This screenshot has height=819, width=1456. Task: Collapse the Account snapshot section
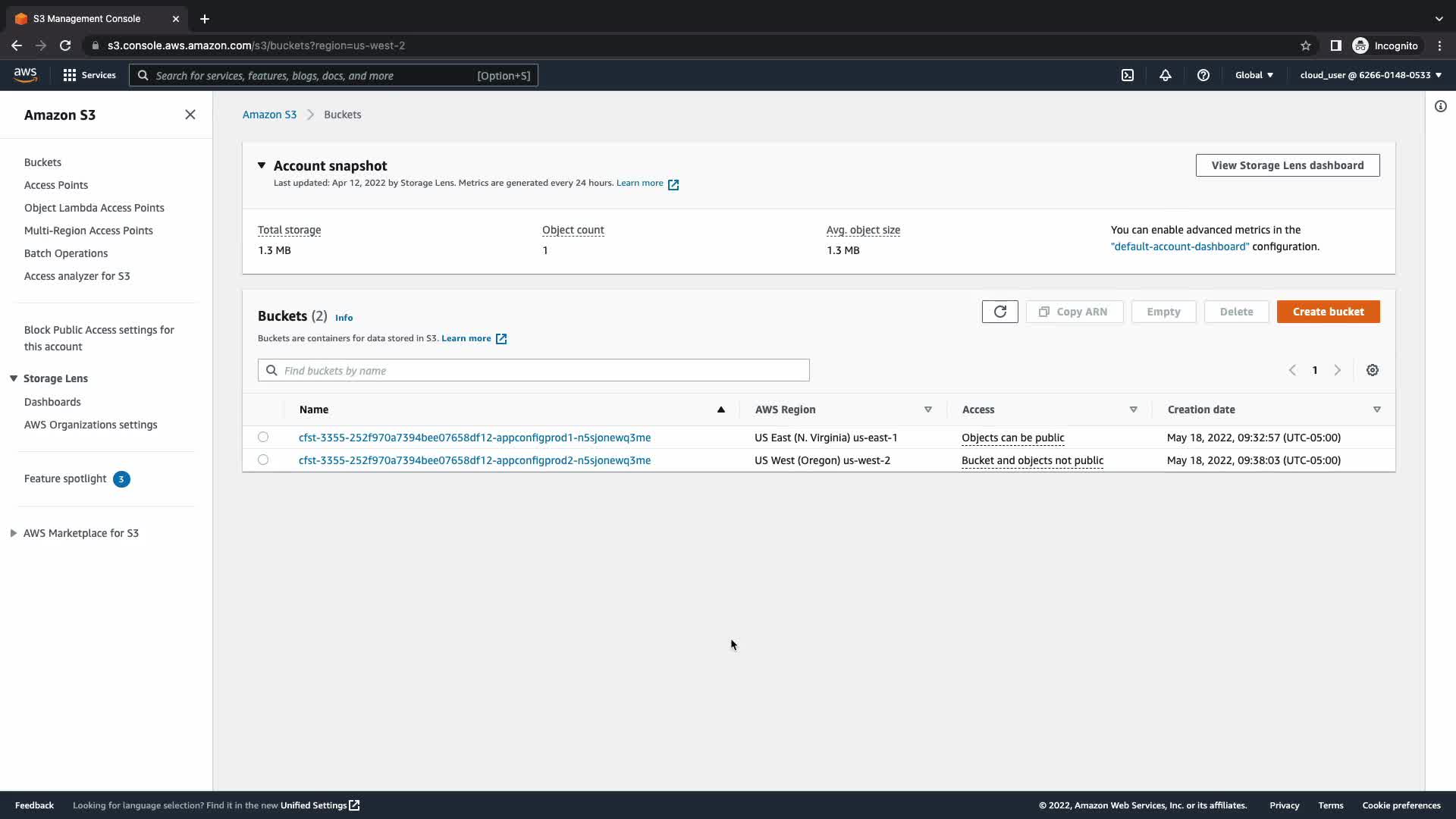click(262, 165)
